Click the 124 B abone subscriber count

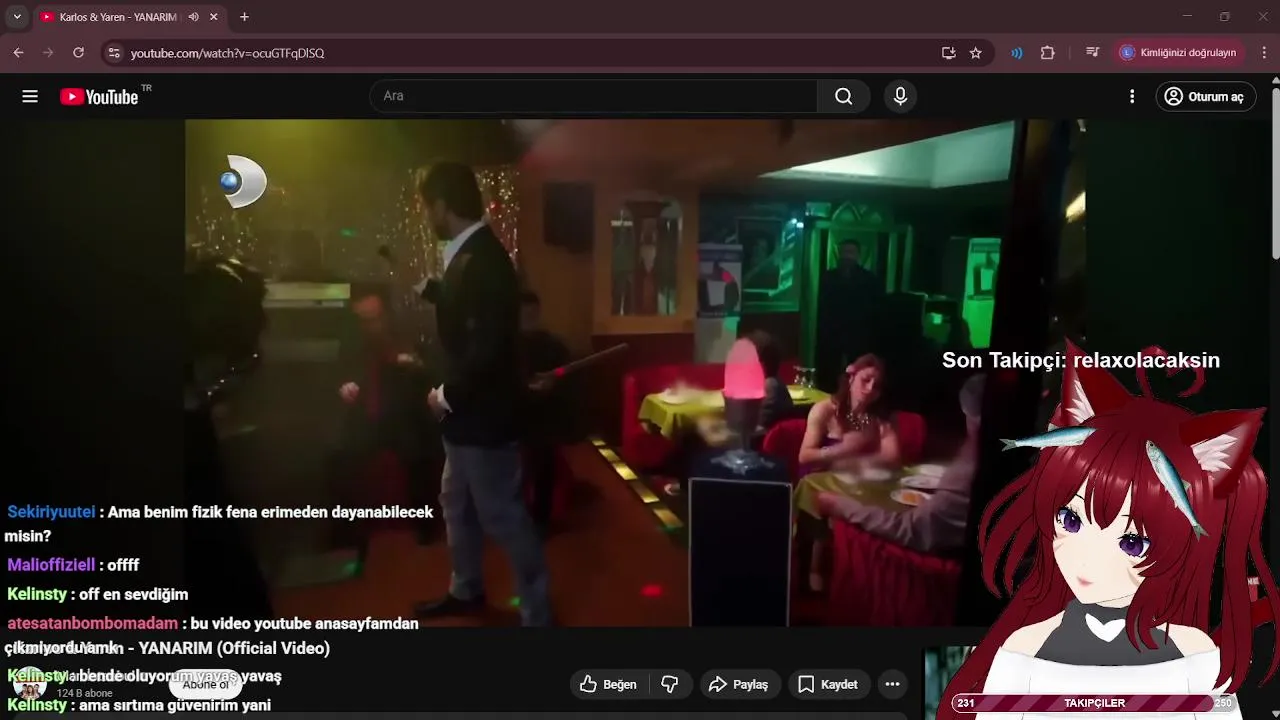[84, 693]
